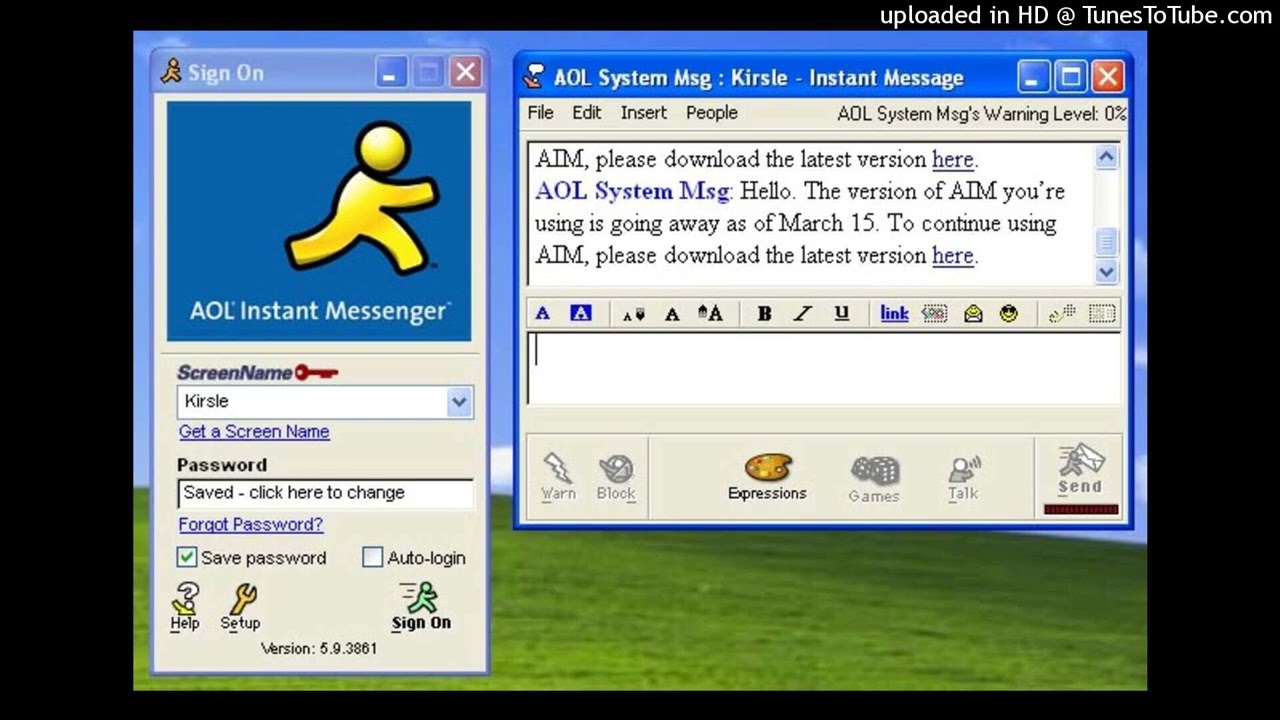Click into the message compose box

coord(824,368)
